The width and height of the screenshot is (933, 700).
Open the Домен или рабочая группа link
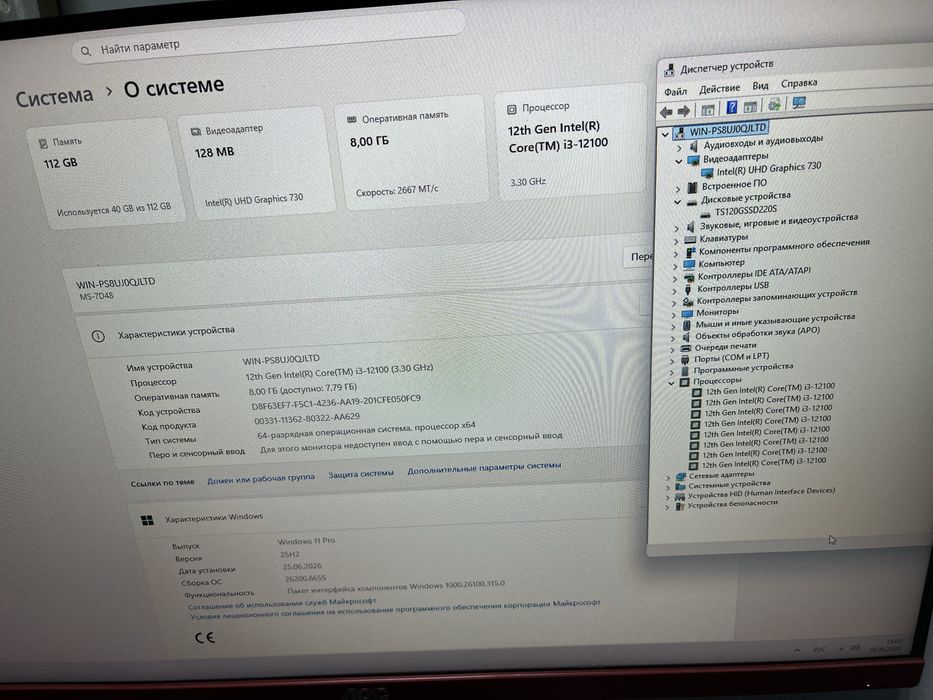pos(261,479)
